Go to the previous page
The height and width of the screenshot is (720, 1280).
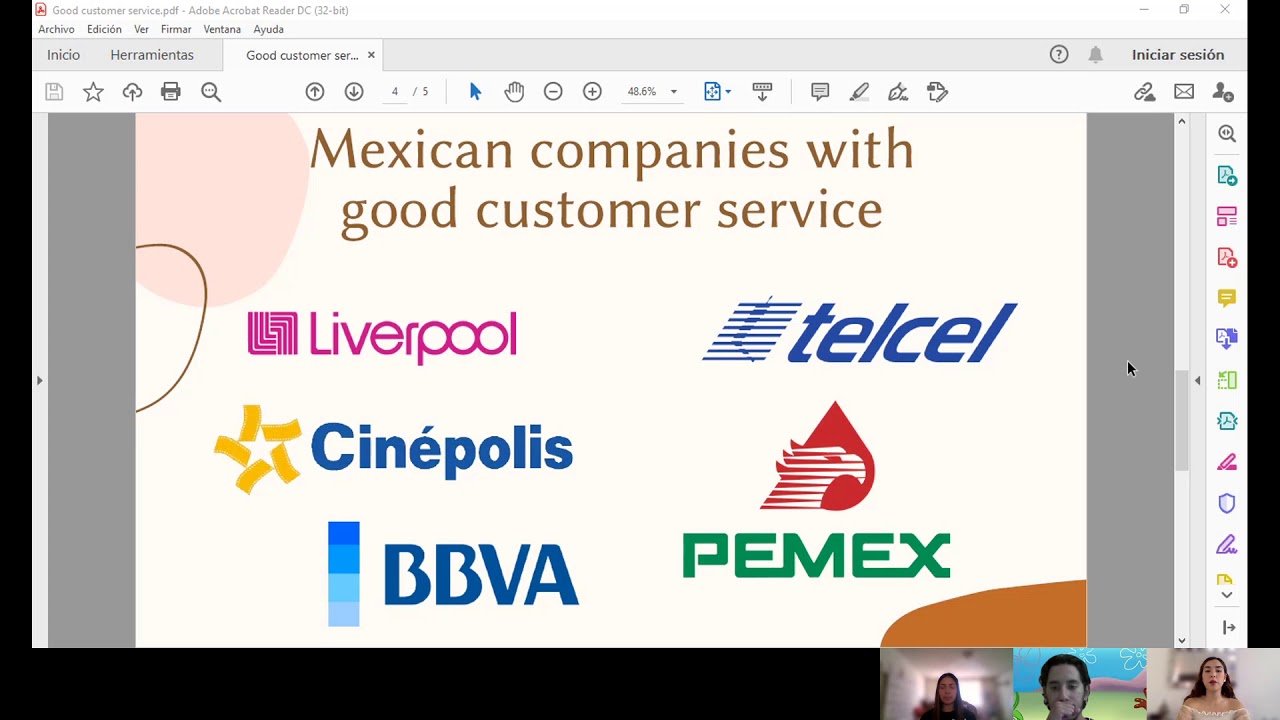(x=315, y=92)
